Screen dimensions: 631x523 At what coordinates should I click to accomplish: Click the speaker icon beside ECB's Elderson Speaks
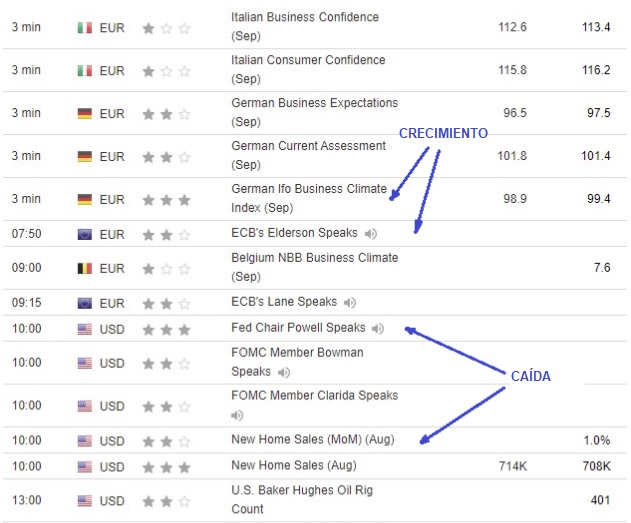tap(371, 234)
